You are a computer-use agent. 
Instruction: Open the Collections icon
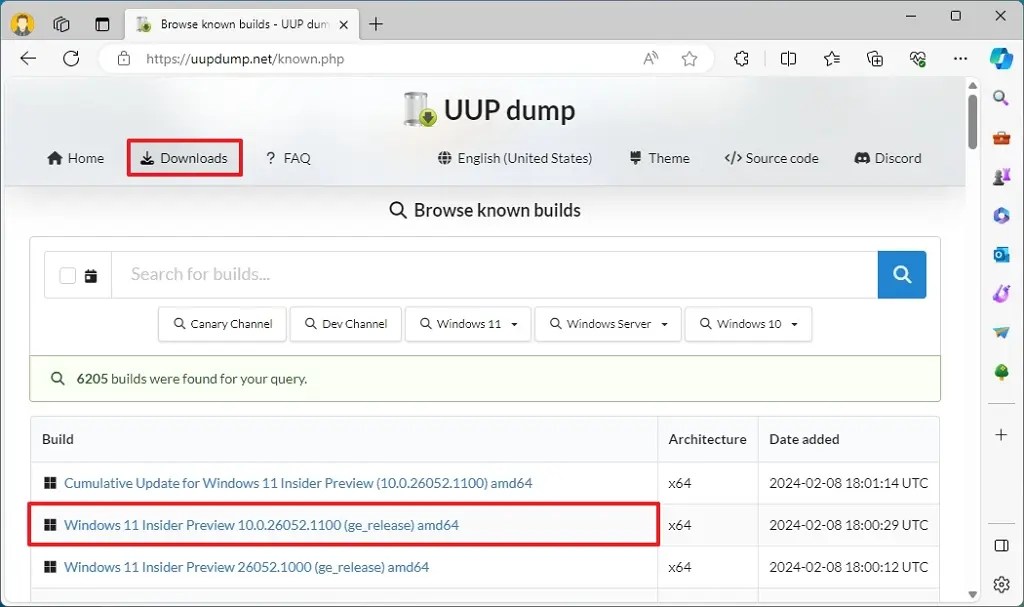874,59
